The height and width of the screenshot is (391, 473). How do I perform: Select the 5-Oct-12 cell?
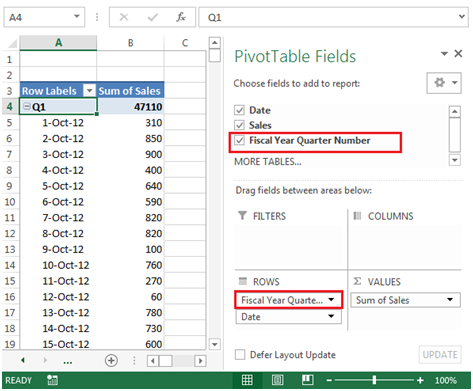click(x=58, y=186)
